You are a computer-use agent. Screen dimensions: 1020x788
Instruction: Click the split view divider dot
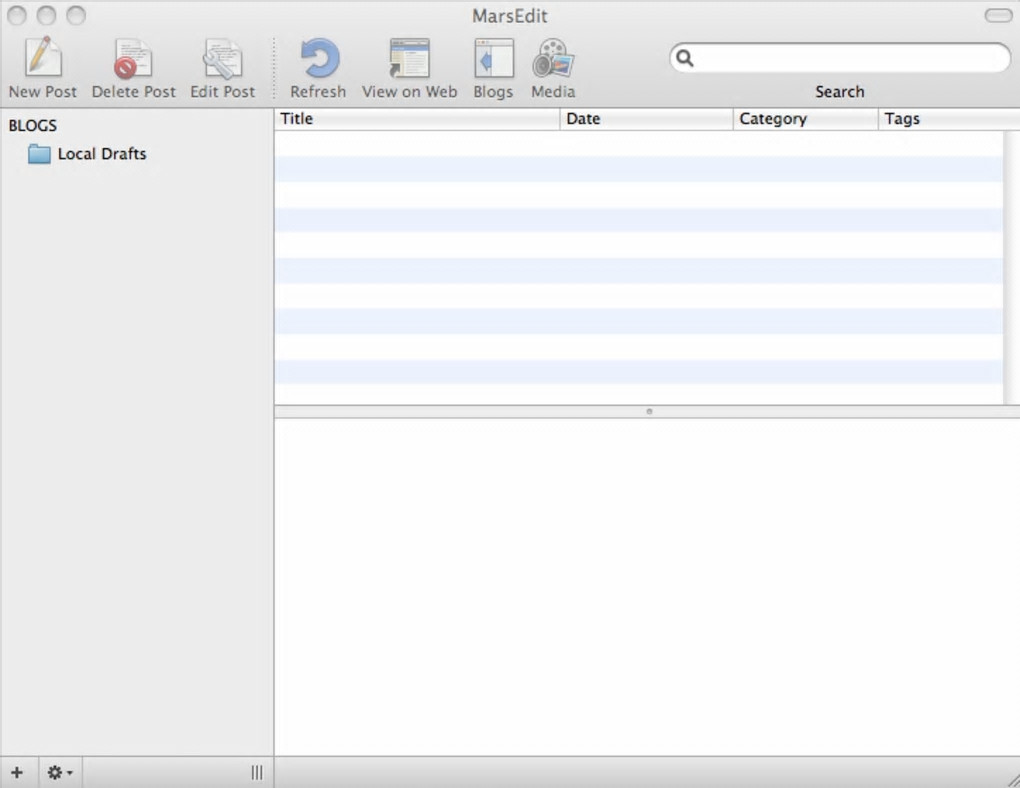tap(649, 411)
